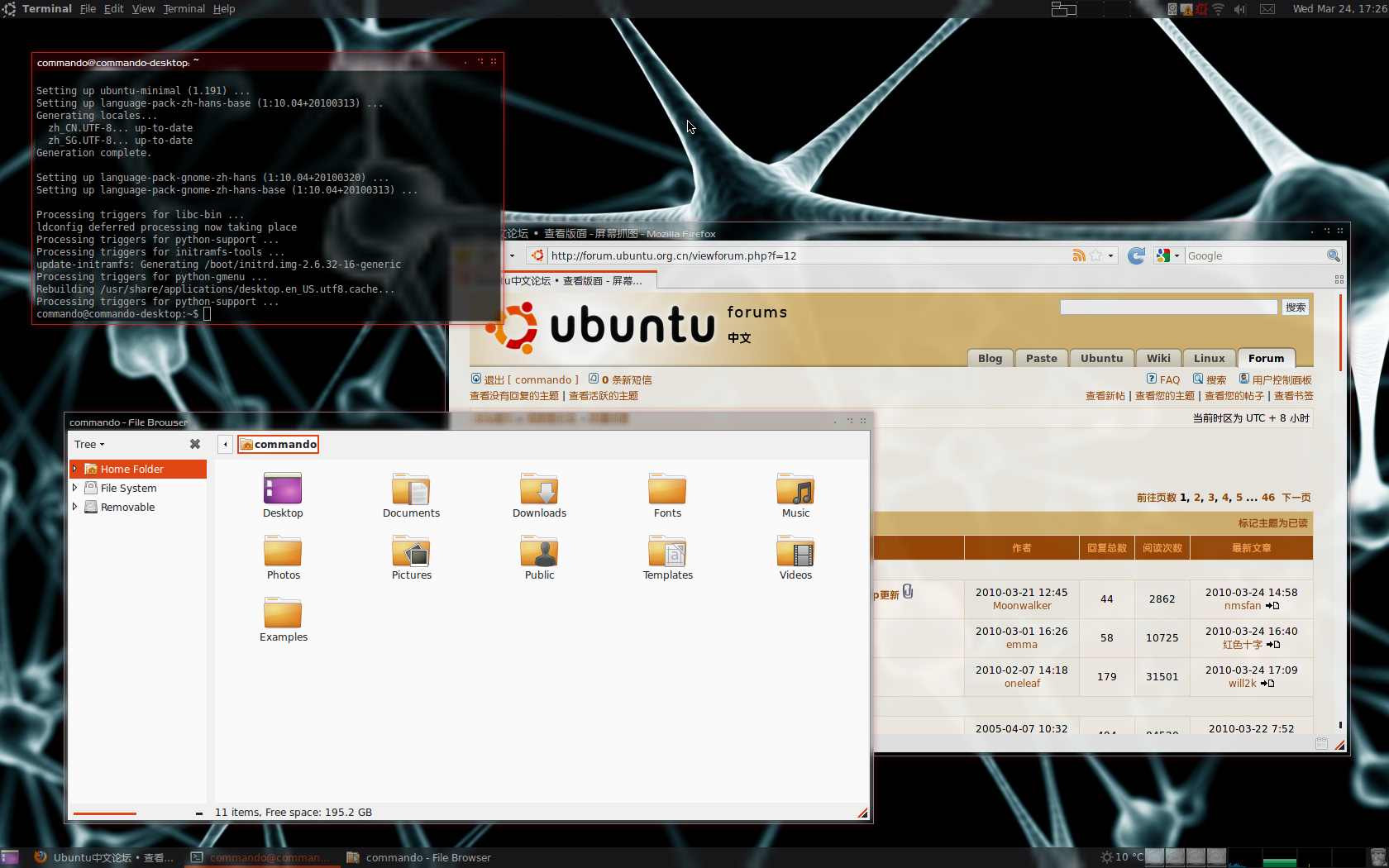
Task: Select the Ubuntu tab on forum
Action: tap(1101, 358)
